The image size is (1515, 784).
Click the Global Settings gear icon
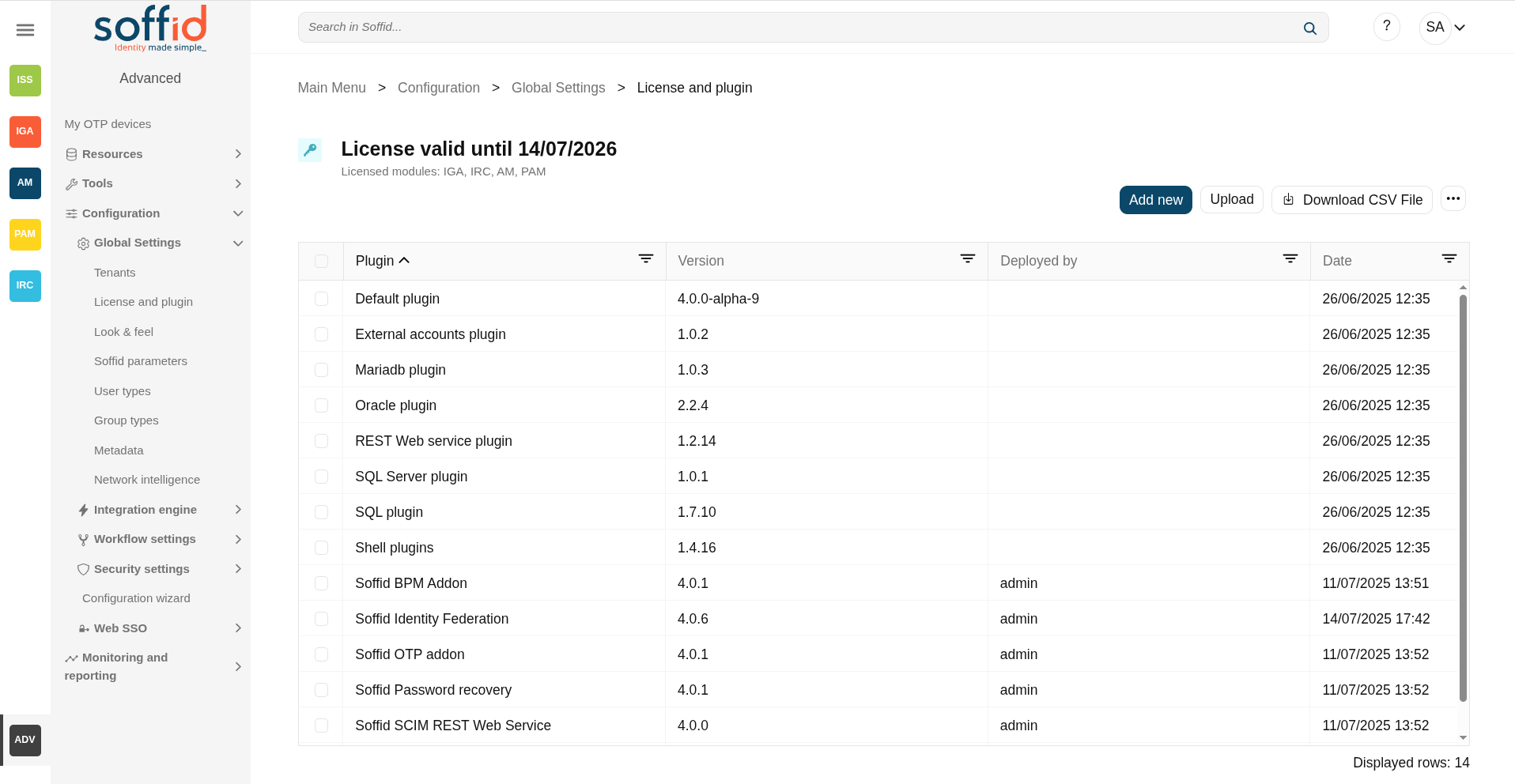[84, 243]
